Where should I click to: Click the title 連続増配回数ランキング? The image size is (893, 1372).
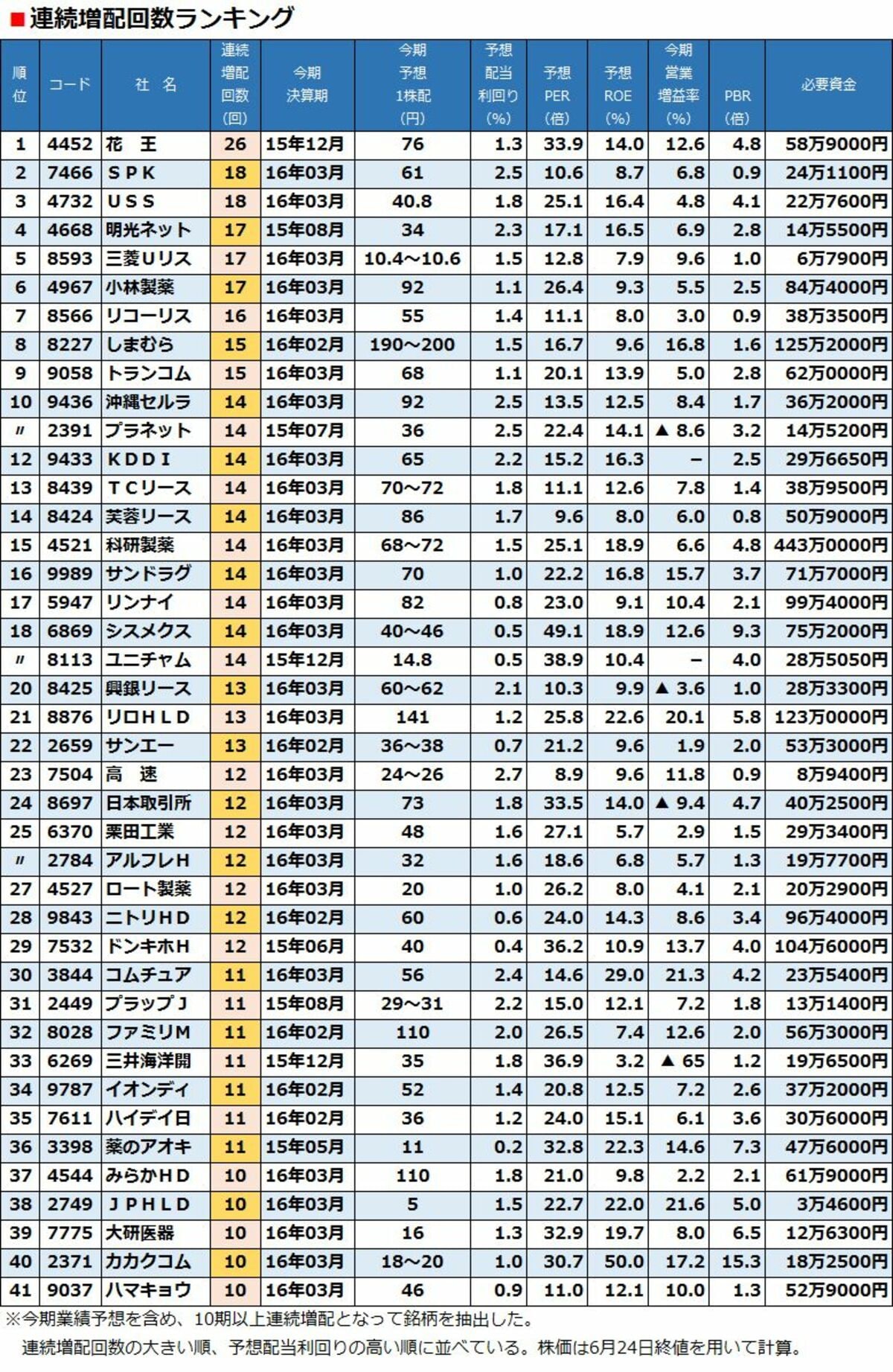tap(161, 18)
